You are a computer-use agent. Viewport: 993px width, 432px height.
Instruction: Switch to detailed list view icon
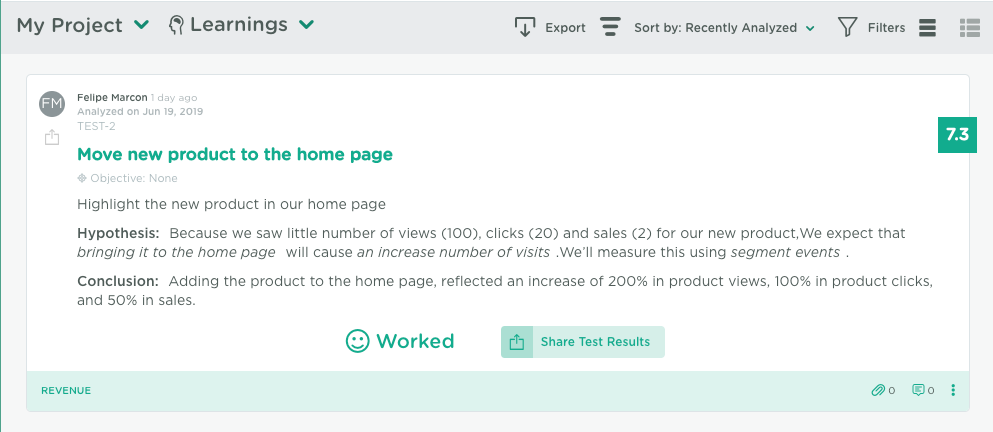970,27
